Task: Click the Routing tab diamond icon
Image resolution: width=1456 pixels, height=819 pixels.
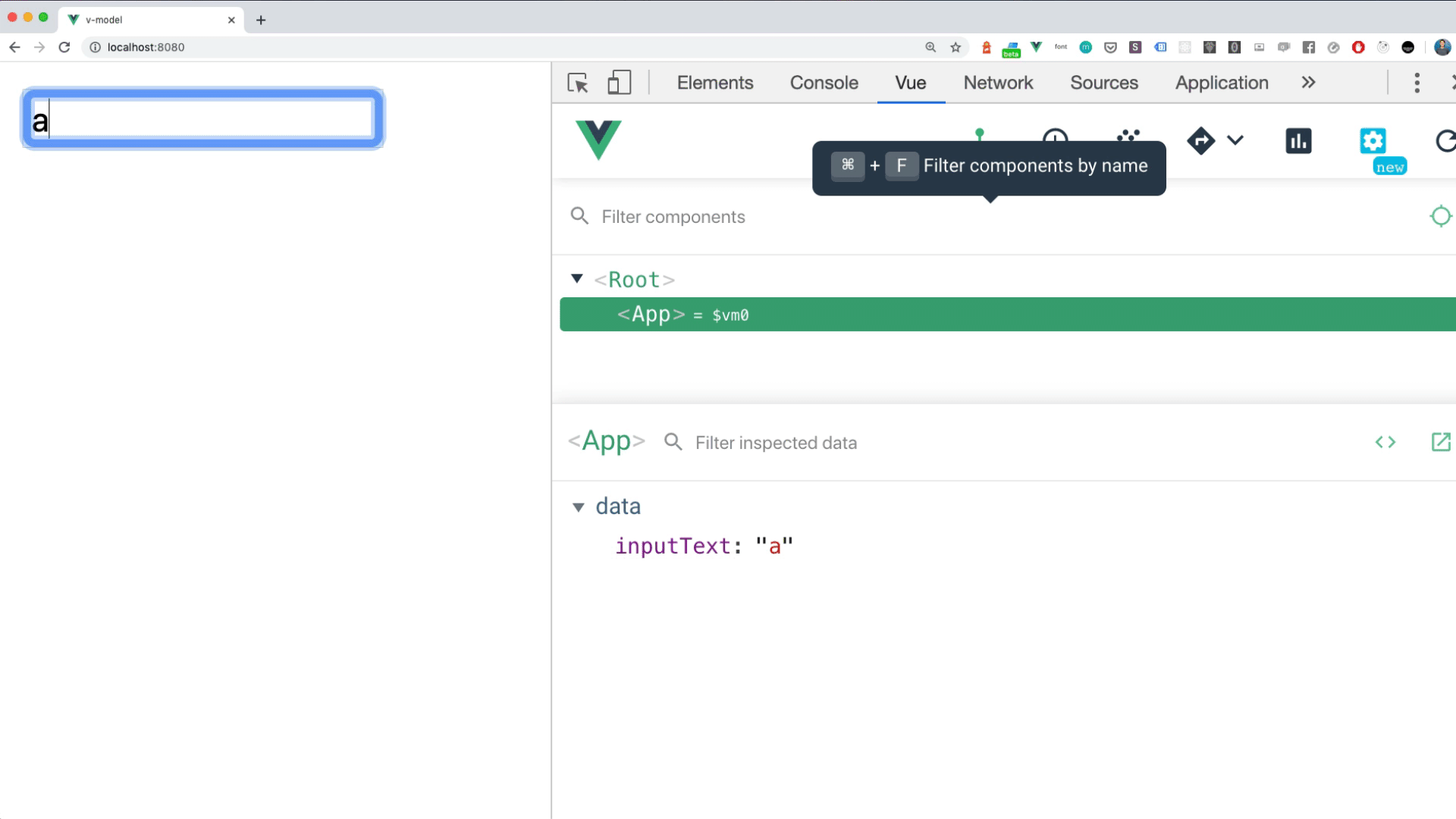Action: pyautogui.click(x=1200, y=141)
